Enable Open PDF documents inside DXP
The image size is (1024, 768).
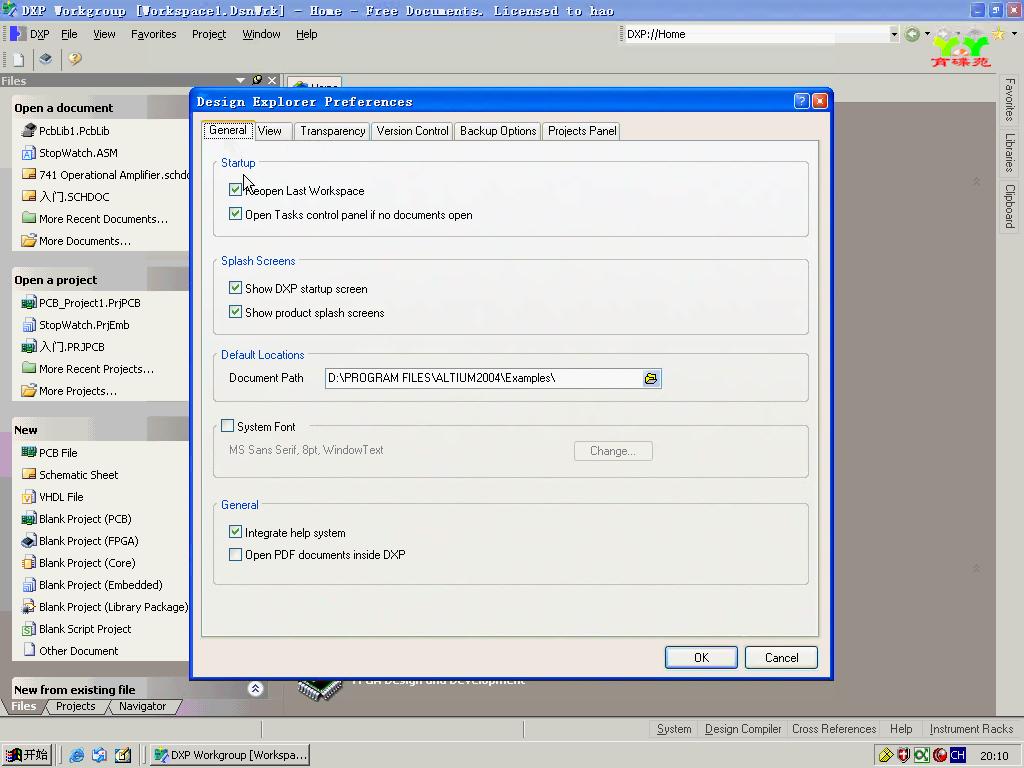(x=235, y=554)
